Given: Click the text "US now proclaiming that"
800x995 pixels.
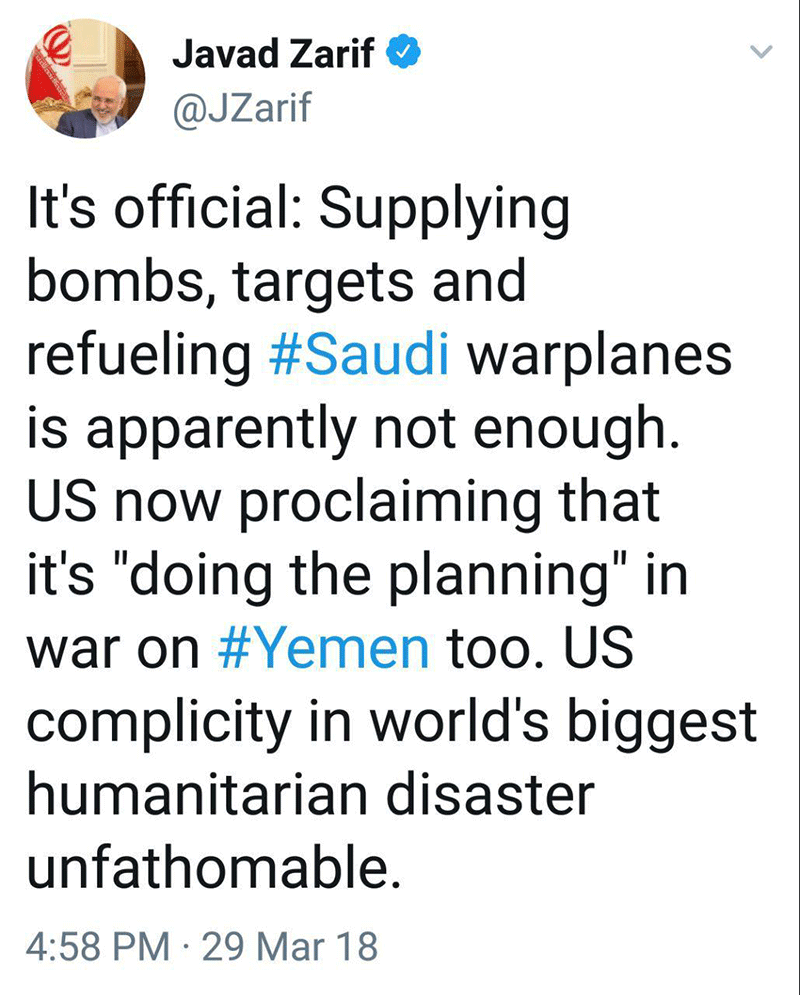Looking at the screenshot, I should [343, 502].
